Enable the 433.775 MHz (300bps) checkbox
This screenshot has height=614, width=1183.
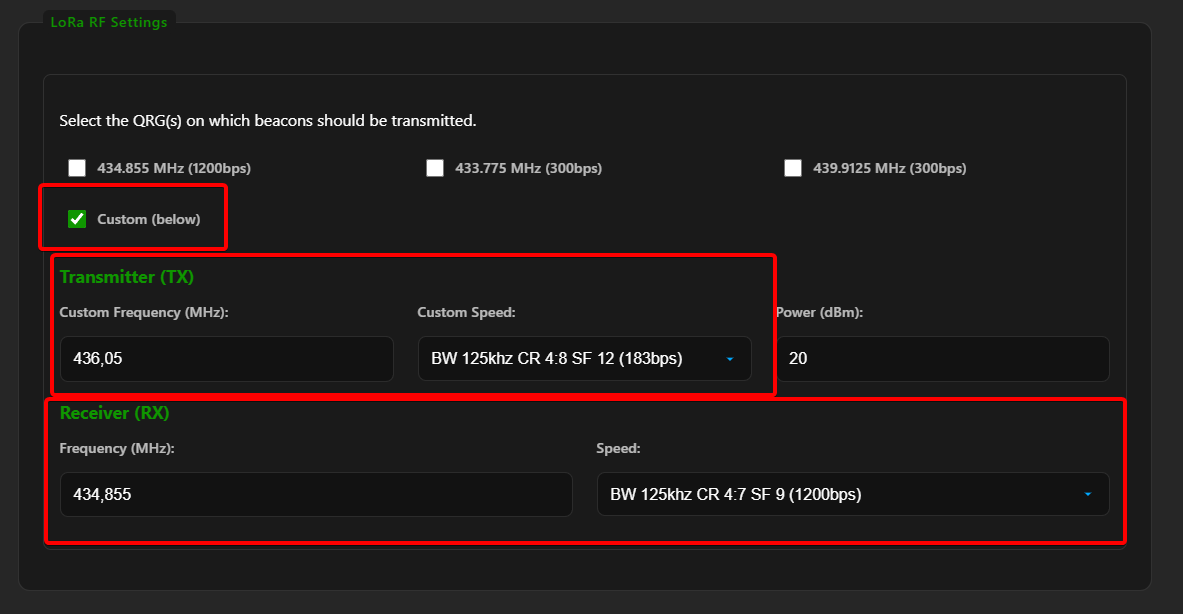(x=435, y=168)
